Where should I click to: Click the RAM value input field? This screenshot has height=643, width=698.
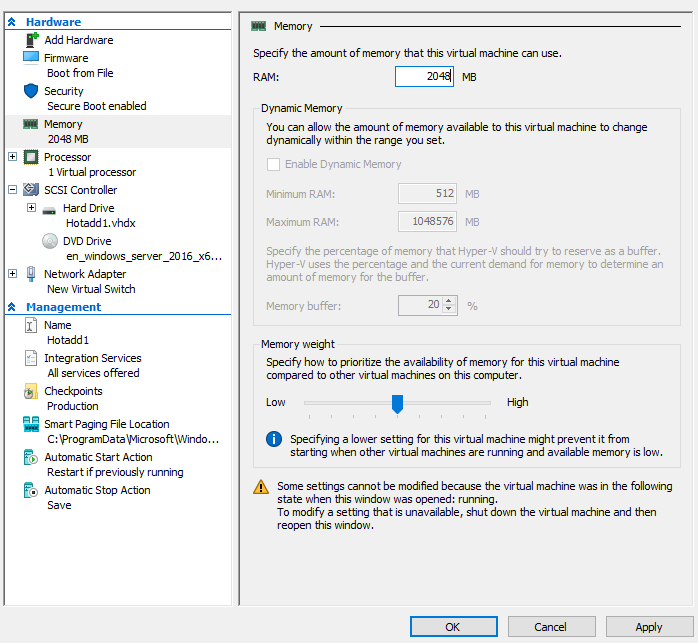(424, 76)
